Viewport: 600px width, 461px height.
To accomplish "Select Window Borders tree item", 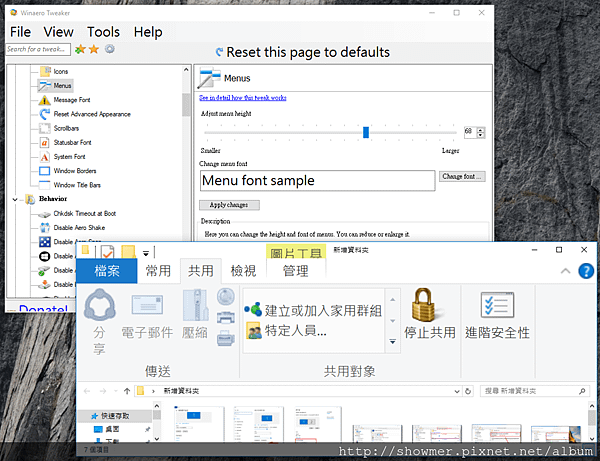I will 75,171.
